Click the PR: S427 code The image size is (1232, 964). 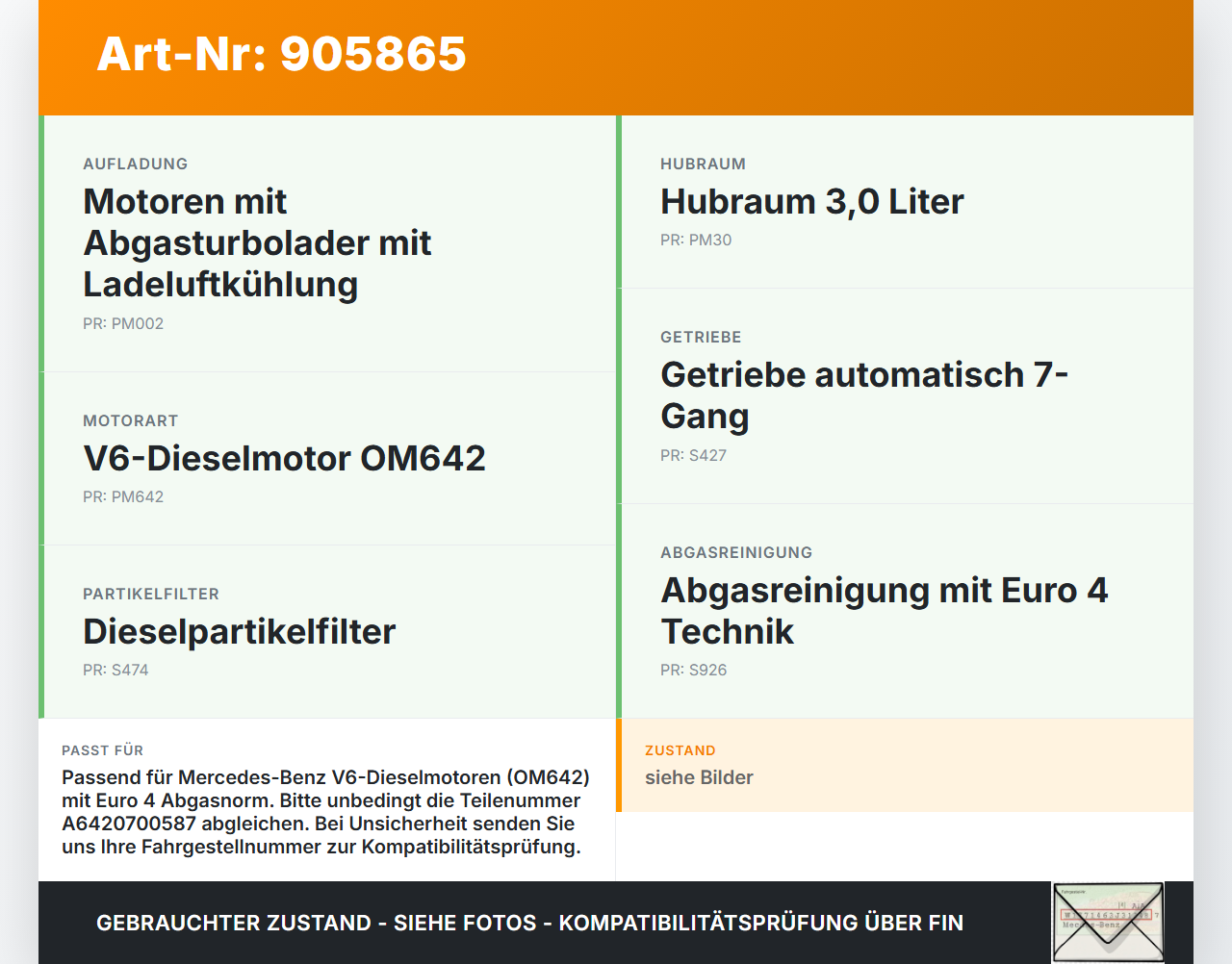693,455
